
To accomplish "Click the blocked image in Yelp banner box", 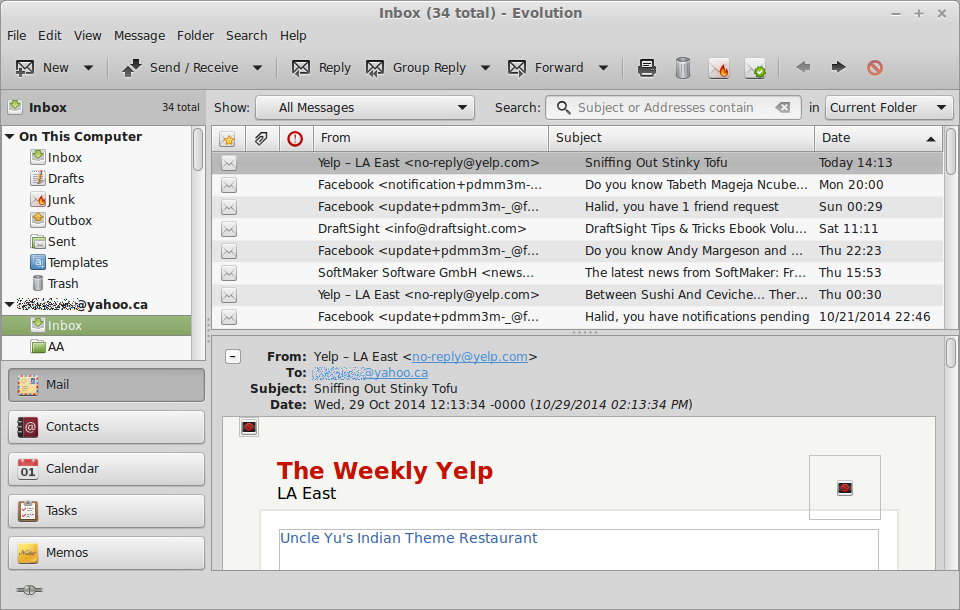I will (845, 488).
